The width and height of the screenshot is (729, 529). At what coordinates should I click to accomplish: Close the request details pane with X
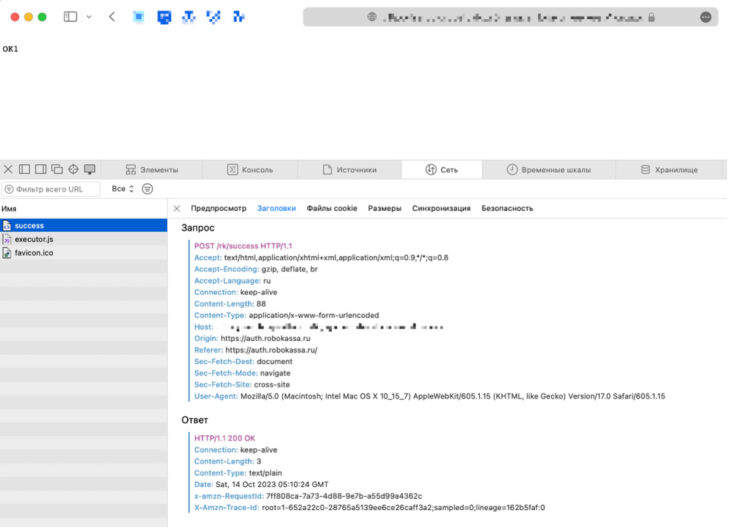[177, 208]
